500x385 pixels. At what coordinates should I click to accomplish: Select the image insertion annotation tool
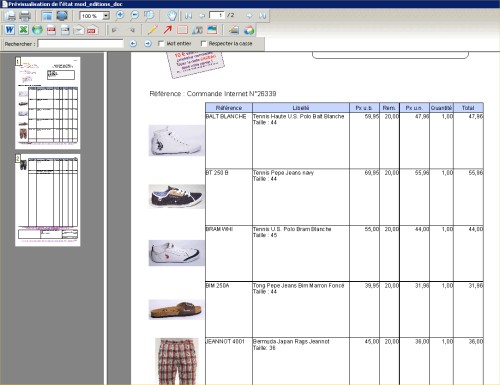pos(212,30)
